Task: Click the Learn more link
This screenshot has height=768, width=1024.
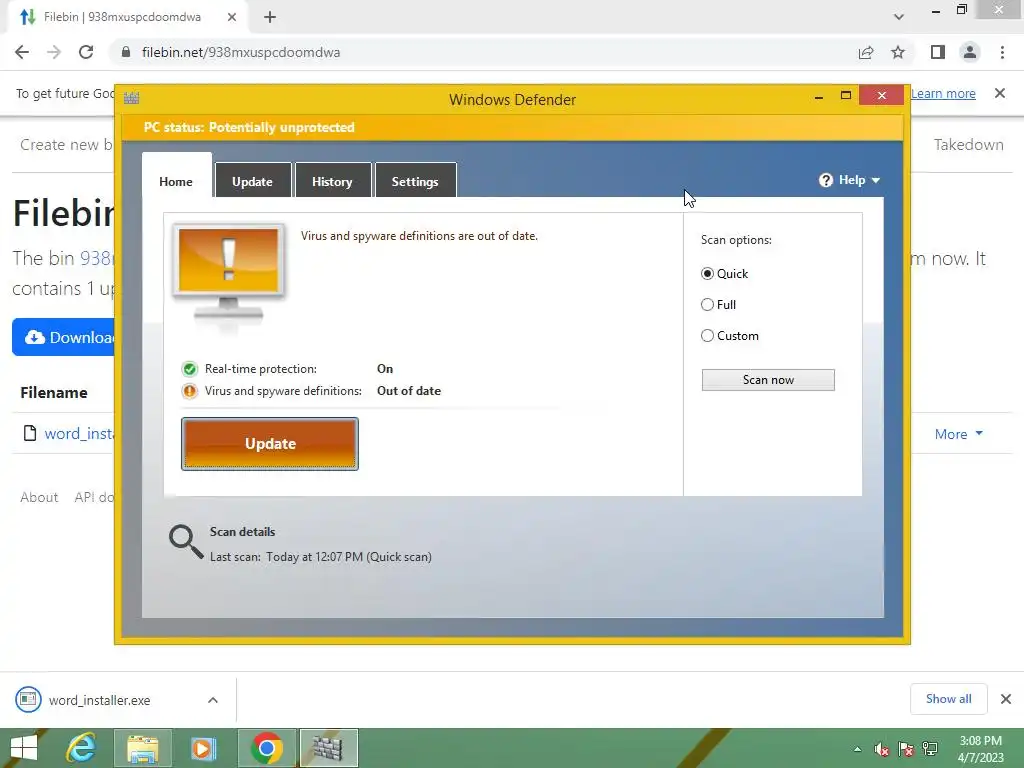Action: coord(943,93)
